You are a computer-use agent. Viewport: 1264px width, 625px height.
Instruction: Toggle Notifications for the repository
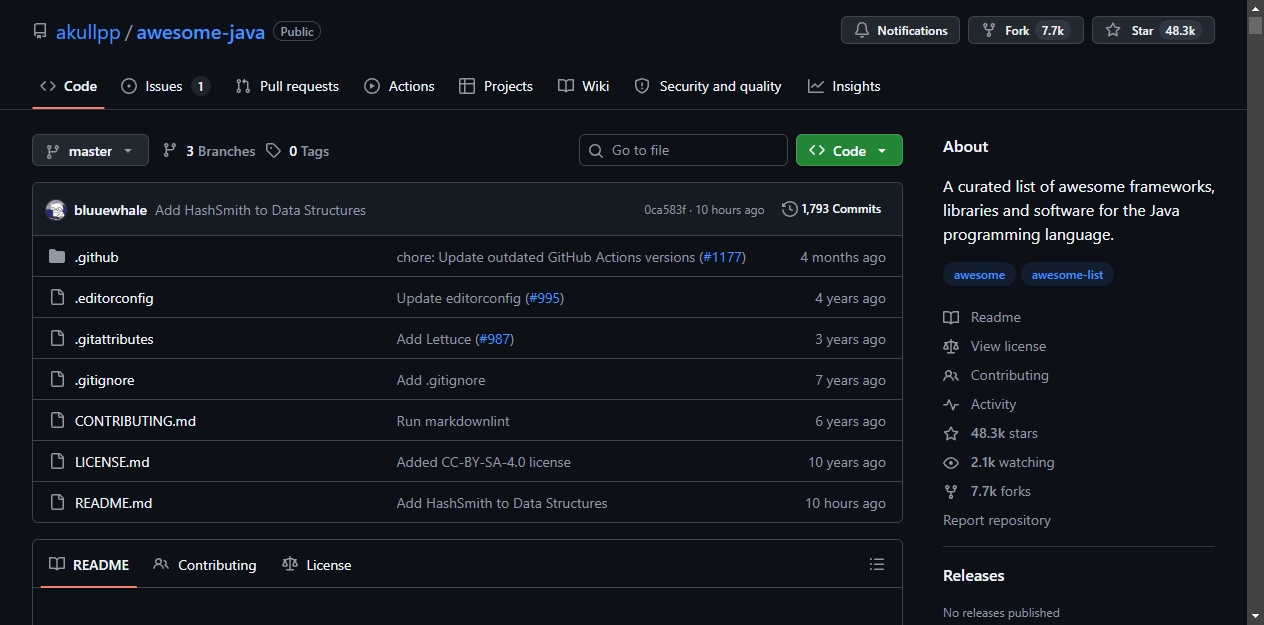900,31
